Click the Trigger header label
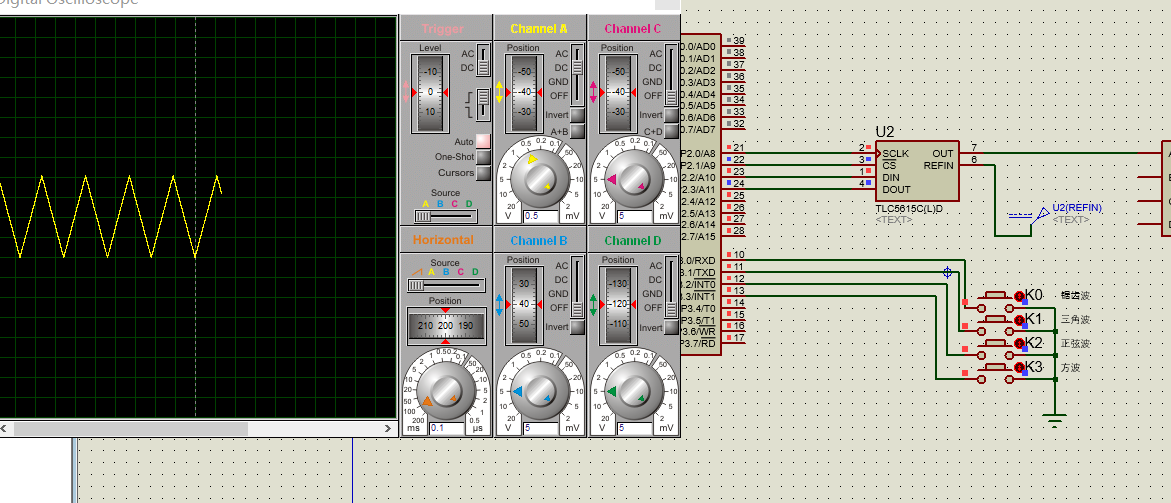 pos(443,29)
